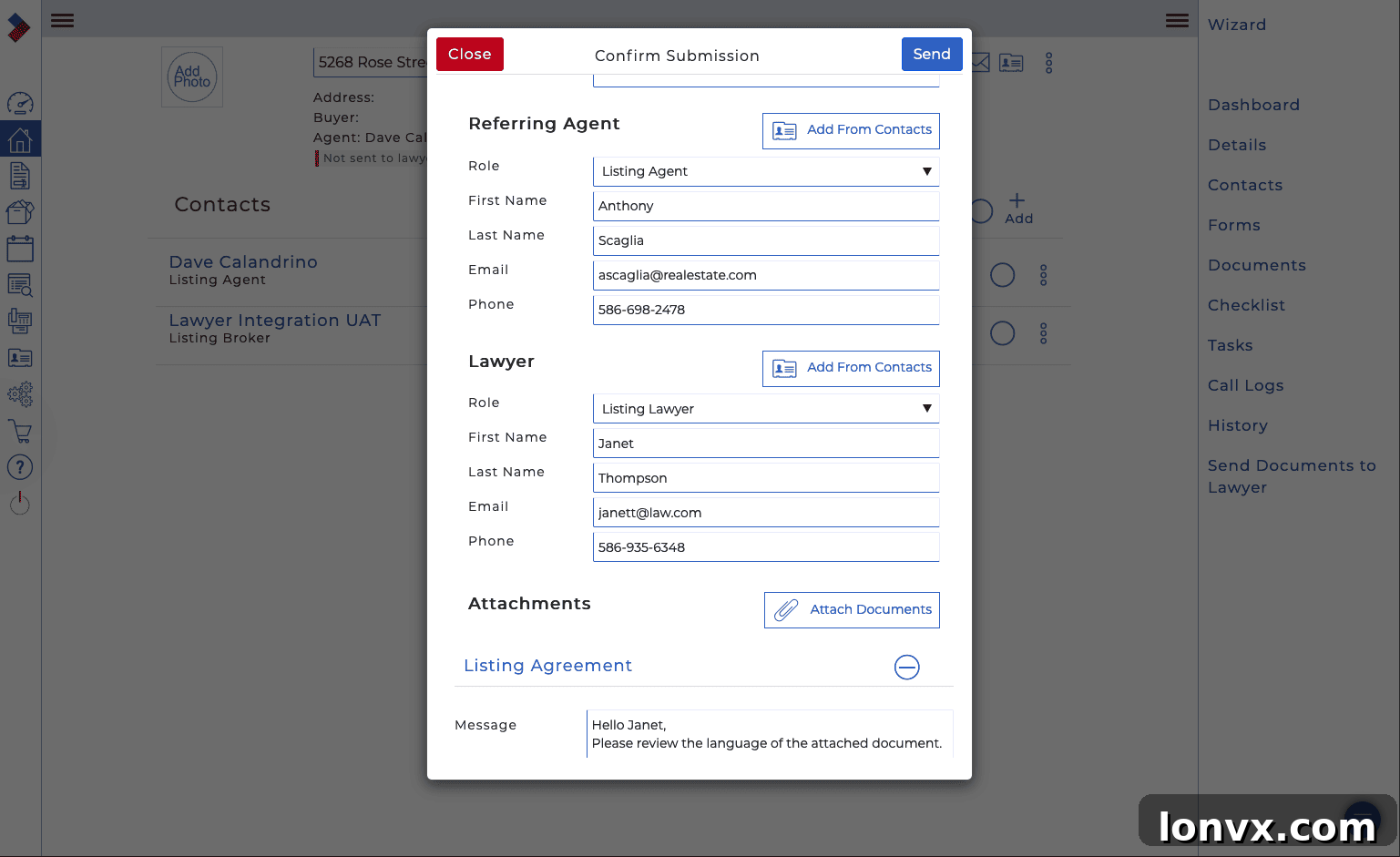Edit the agent First Name field Anthony
This screenshot has width=1400, height=857.
tap(766, 206)
